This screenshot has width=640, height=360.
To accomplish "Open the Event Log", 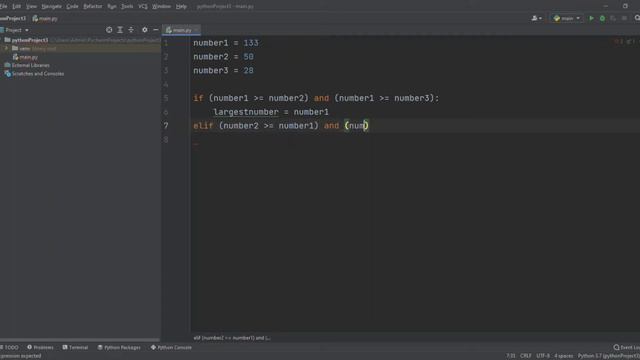I will 627,347.
